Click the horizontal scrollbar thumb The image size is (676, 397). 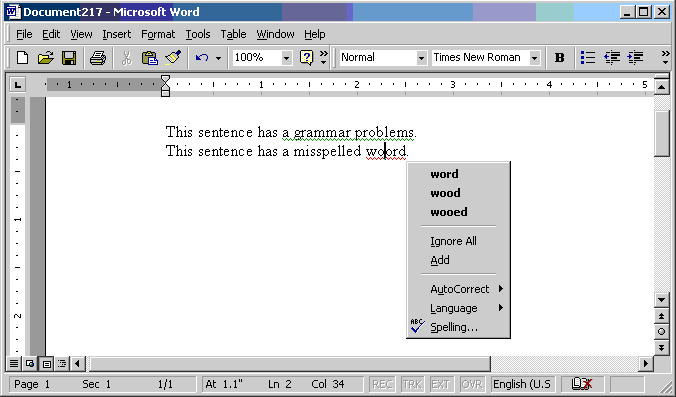coord(290,364)
